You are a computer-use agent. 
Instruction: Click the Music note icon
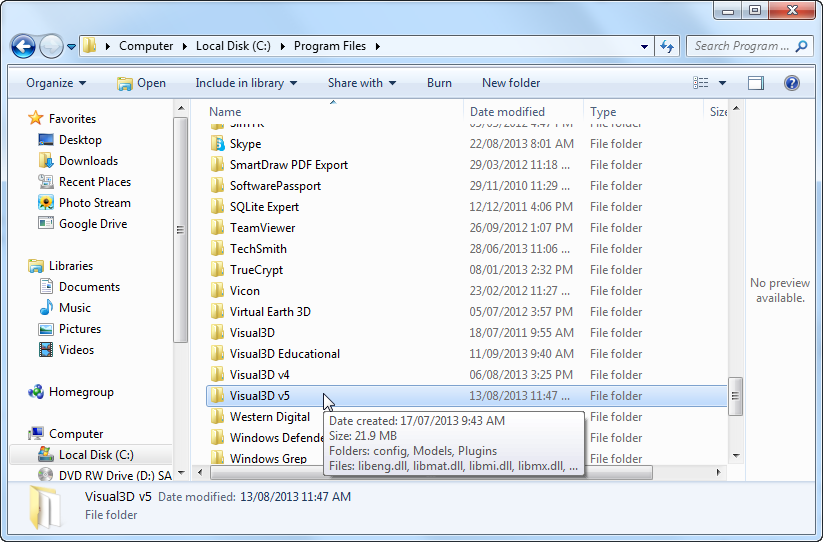coord(46,307)
